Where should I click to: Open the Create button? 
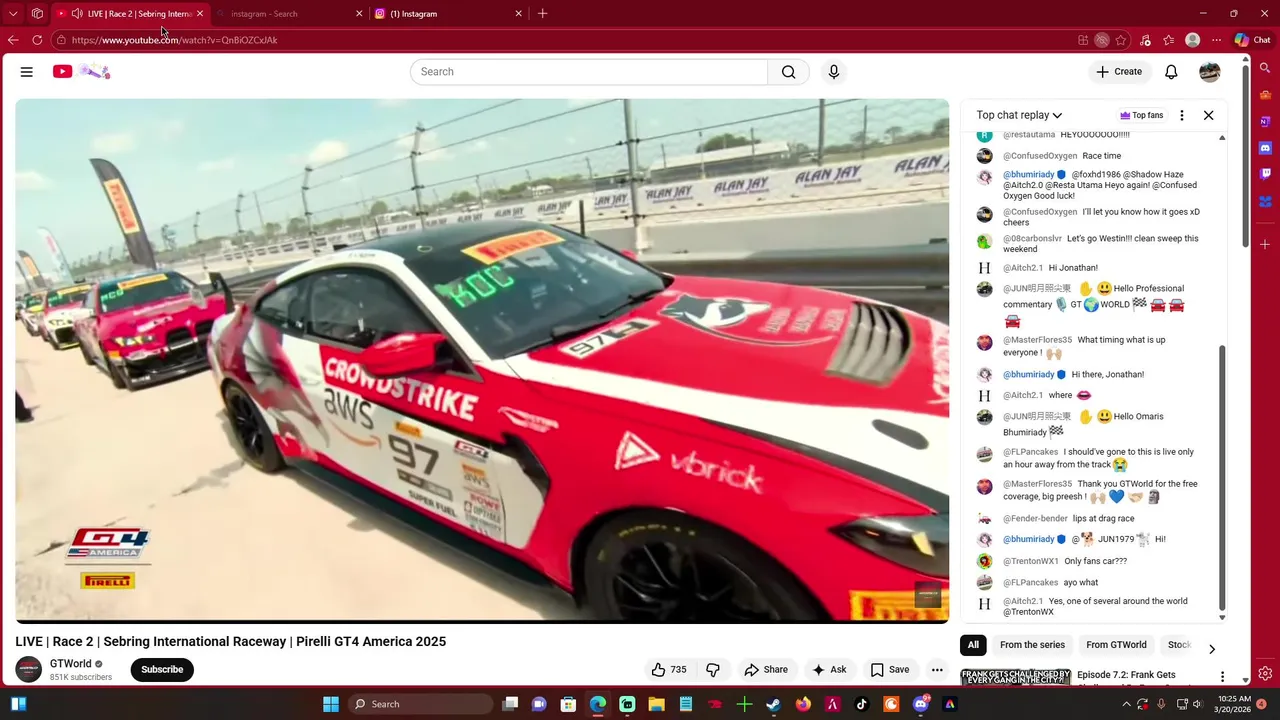(x=1119, y=72)
